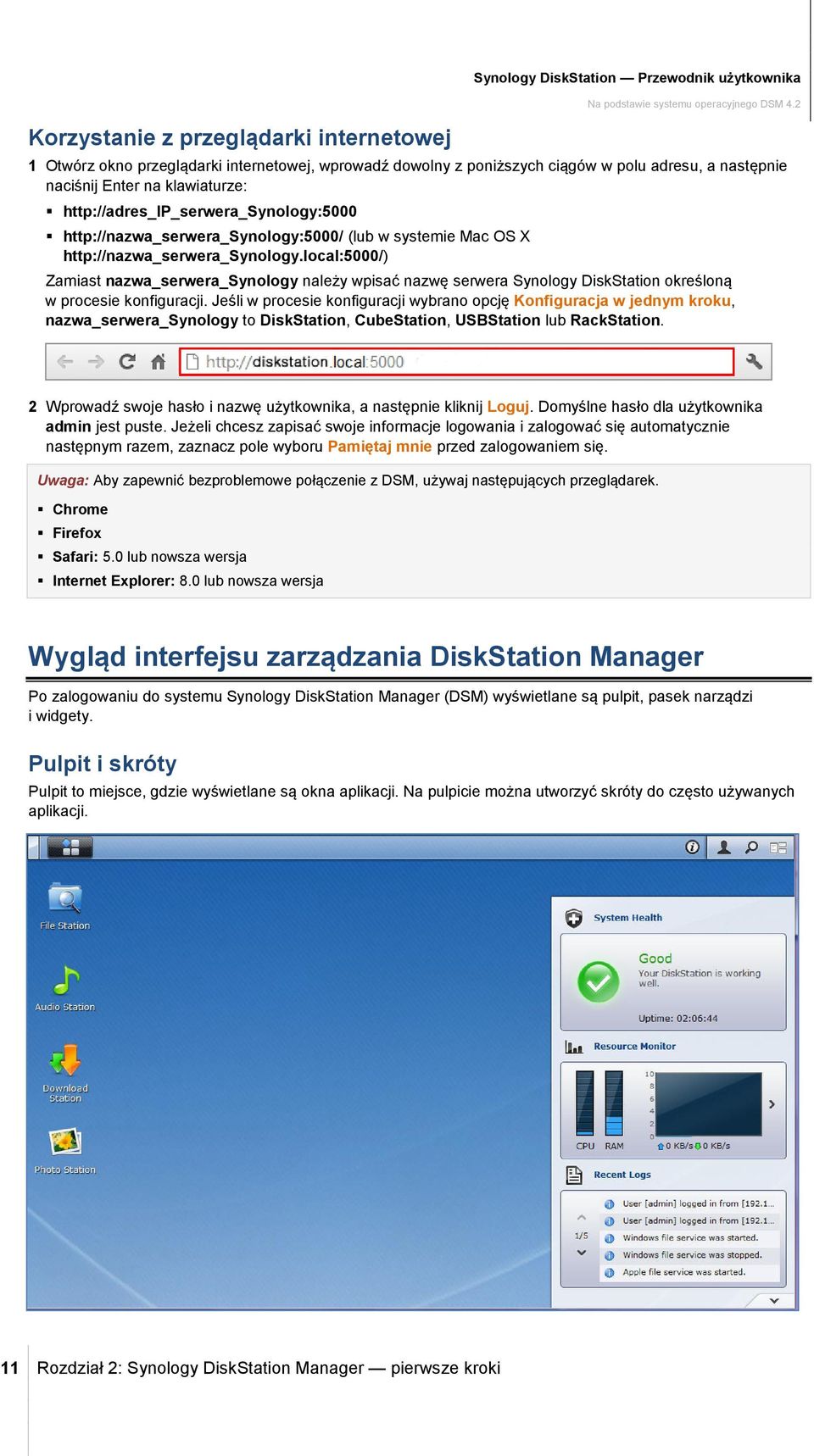This screenshot has width=814, height=1456.
Task: Click the DSM search magnifier icon
Action: 751,847
